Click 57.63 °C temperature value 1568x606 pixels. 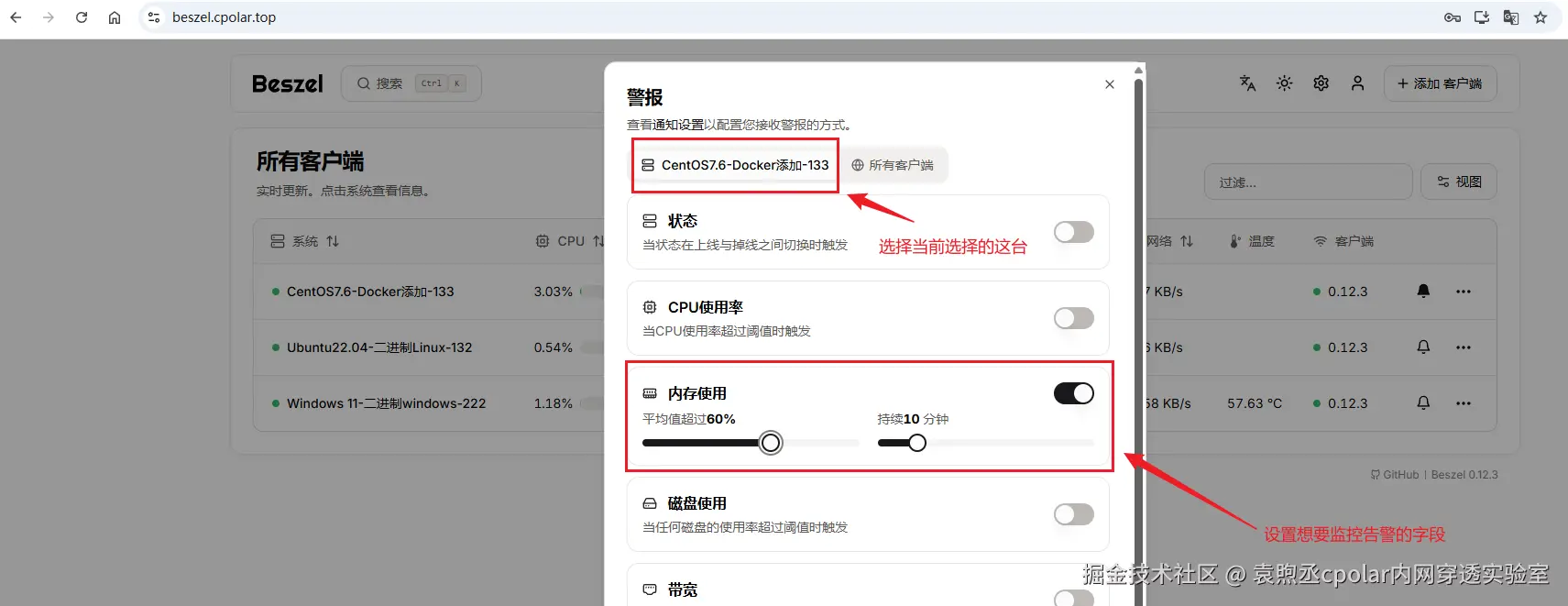coord(1255,403)
